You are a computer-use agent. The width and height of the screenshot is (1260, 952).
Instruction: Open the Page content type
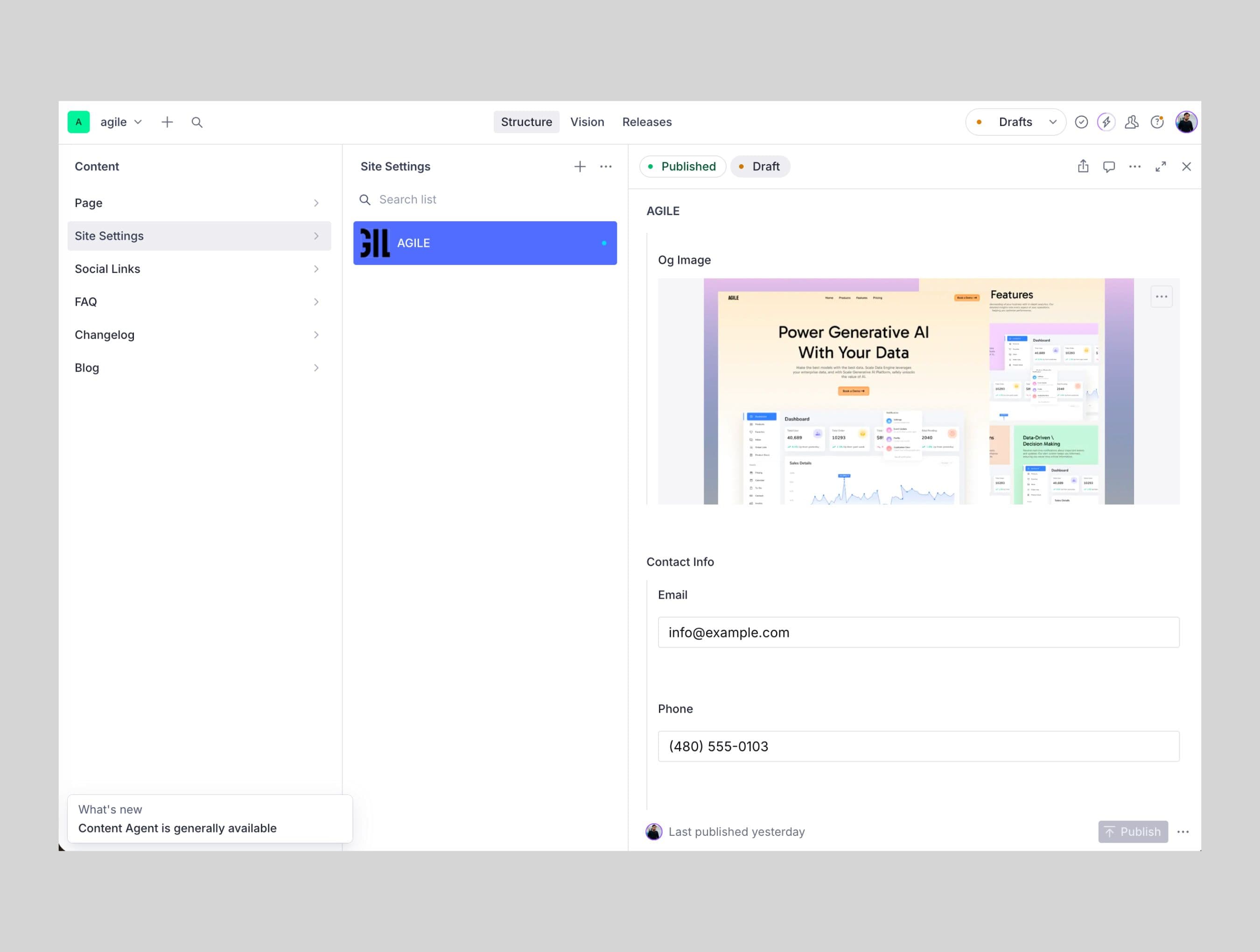pyautogui.click(x=199, y=203)
